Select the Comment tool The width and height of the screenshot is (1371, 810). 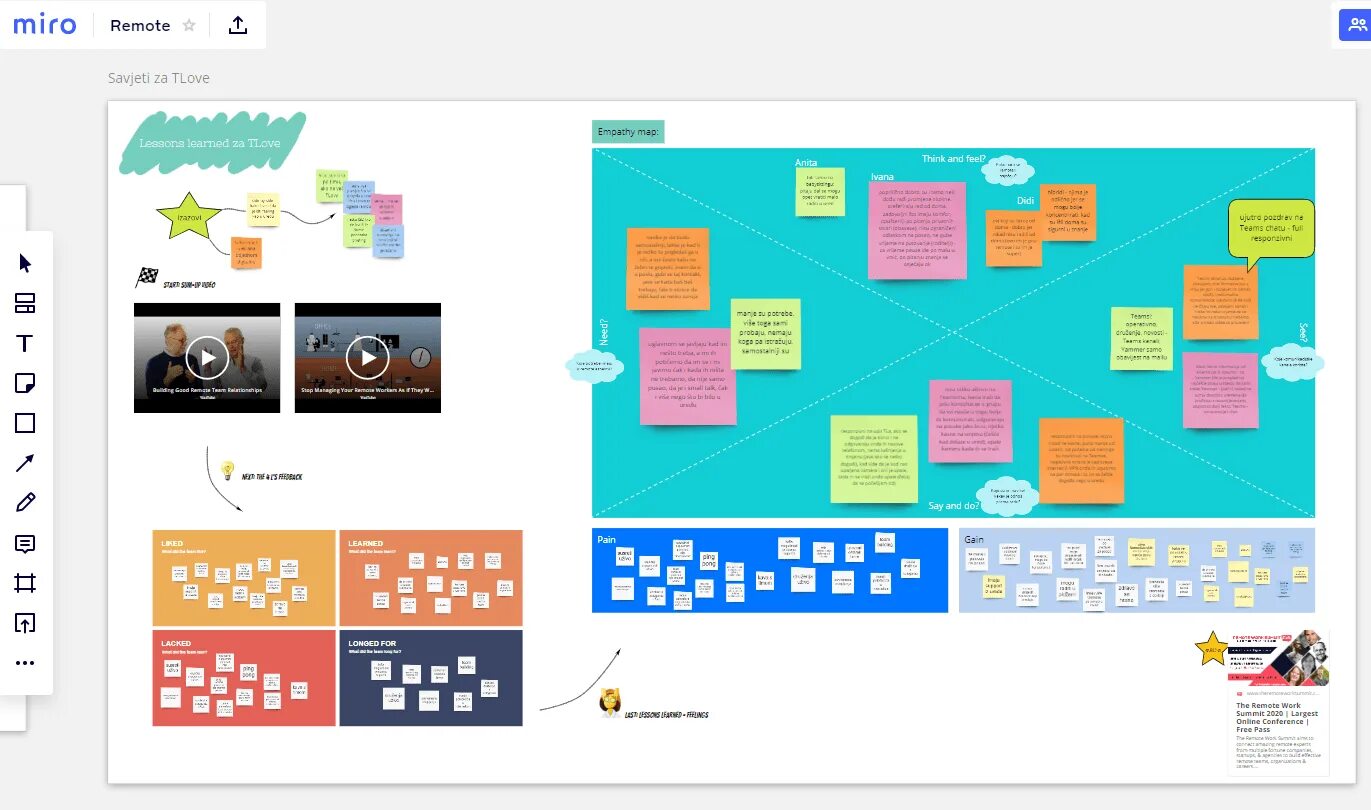click(26, 544)
